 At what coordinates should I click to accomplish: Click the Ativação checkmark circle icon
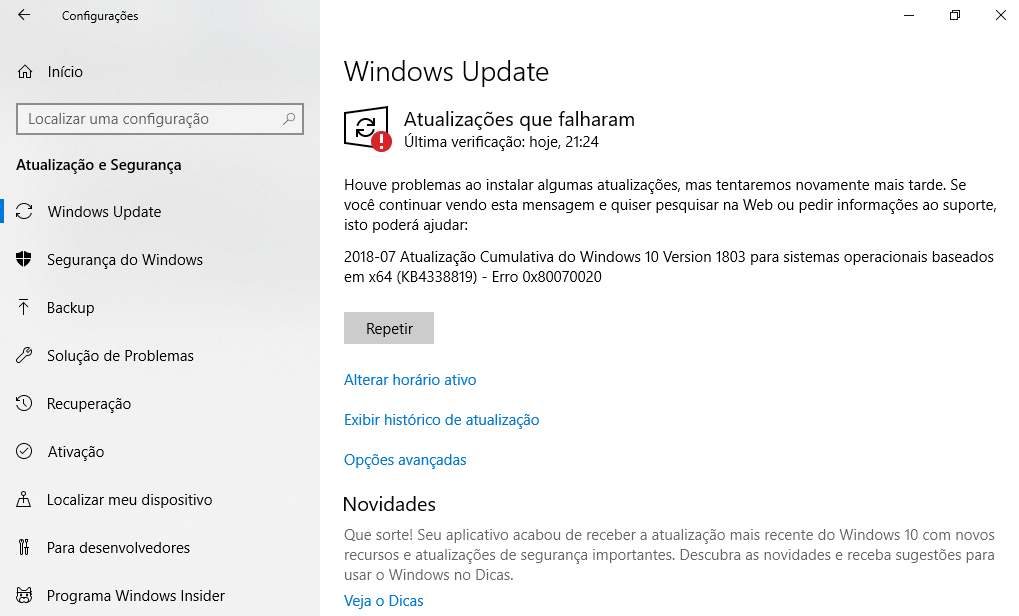click(x=24, y=451)
